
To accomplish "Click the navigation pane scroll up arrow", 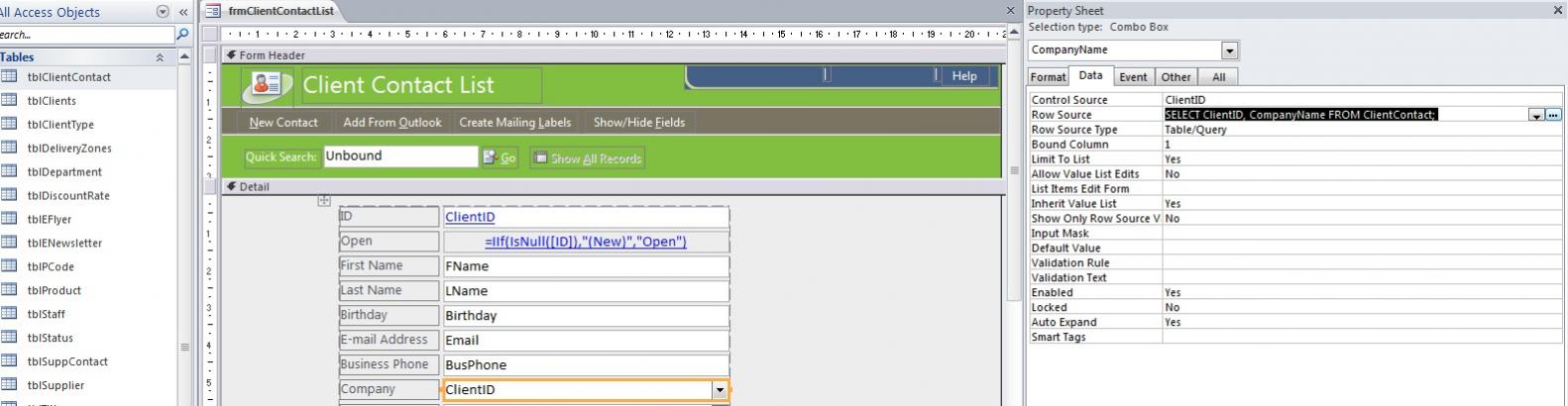I will tap(183, 57).
